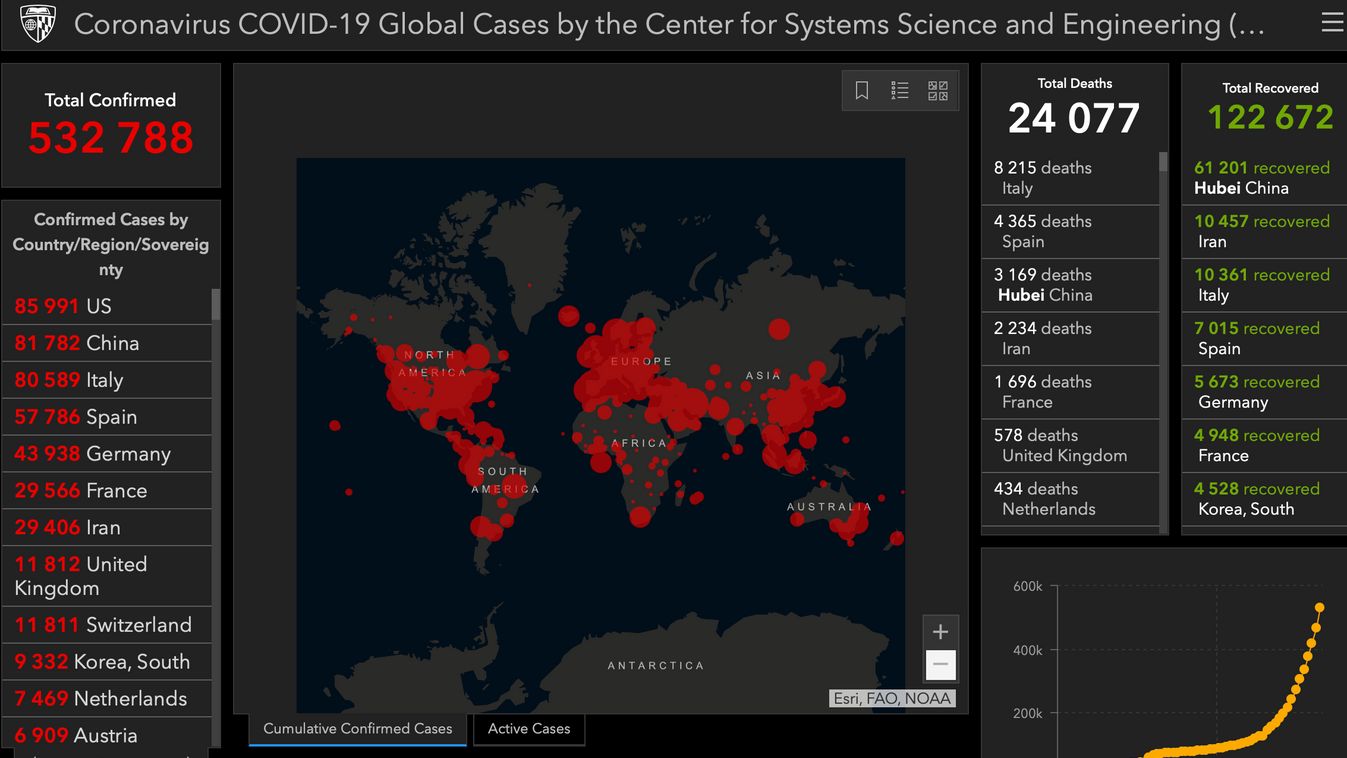Click the 5 673 recovered Germany entry
Viewport: 1347px width, 758px height.
point(1264,392)
